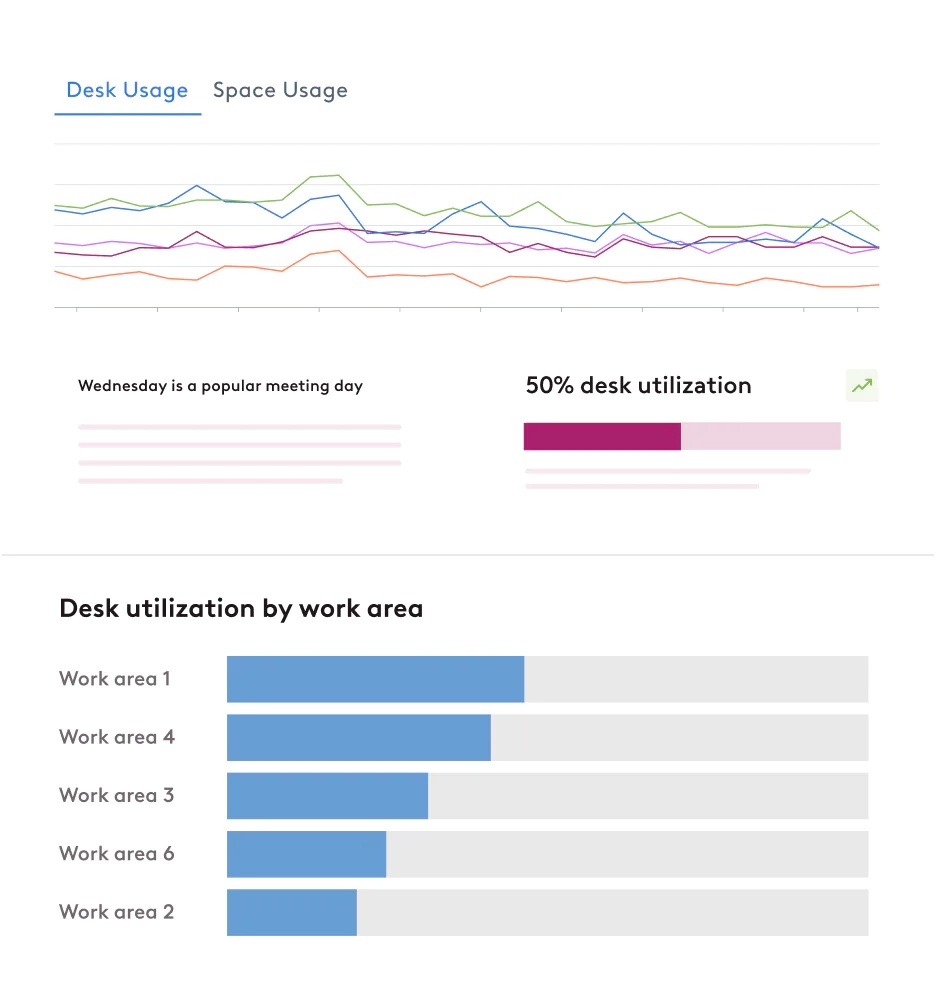This screenshot has height=994, width=936.
Task: Select the Work area 6 label
Action: point(117,854)
